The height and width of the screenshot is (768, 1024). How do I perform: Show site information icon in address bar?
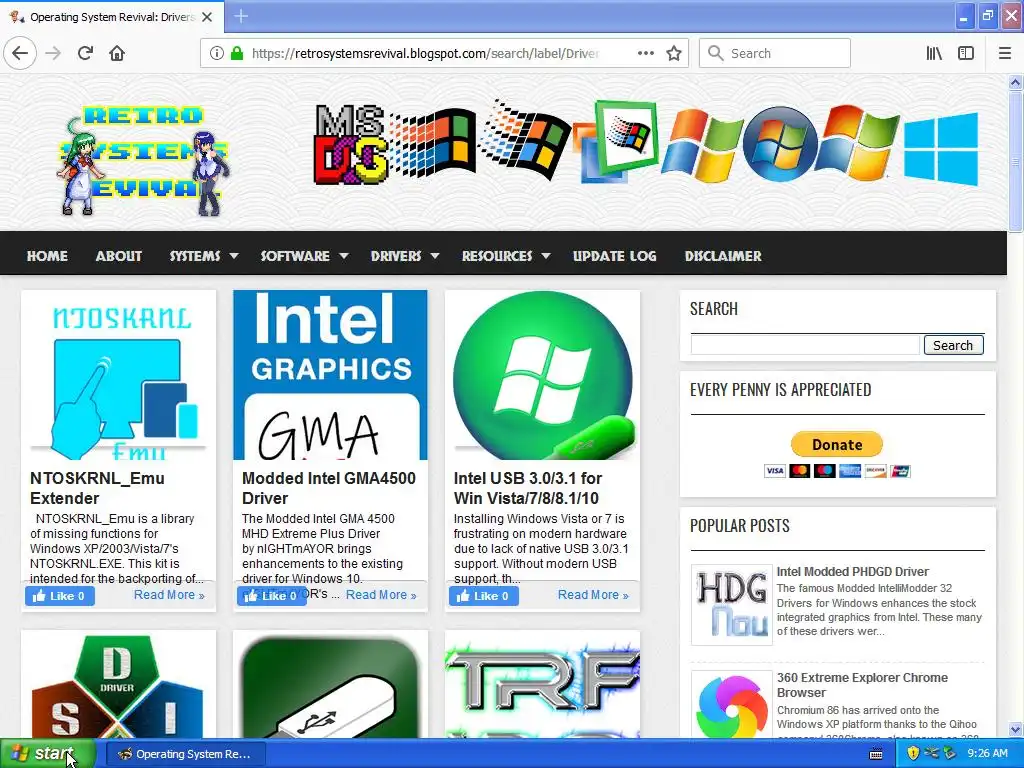click(216, 53)
